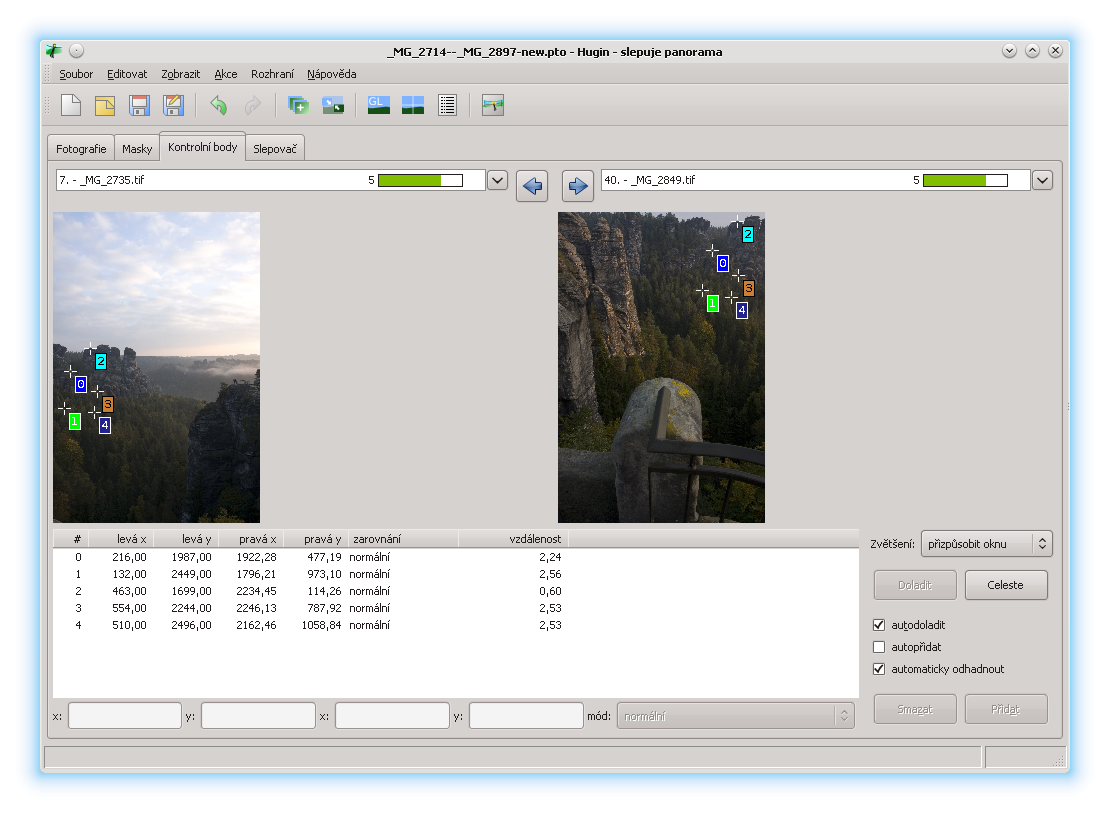This screenshot has width=1110, height=813.
Task: Add images using the green plus icon
Action: click(298, 105)
